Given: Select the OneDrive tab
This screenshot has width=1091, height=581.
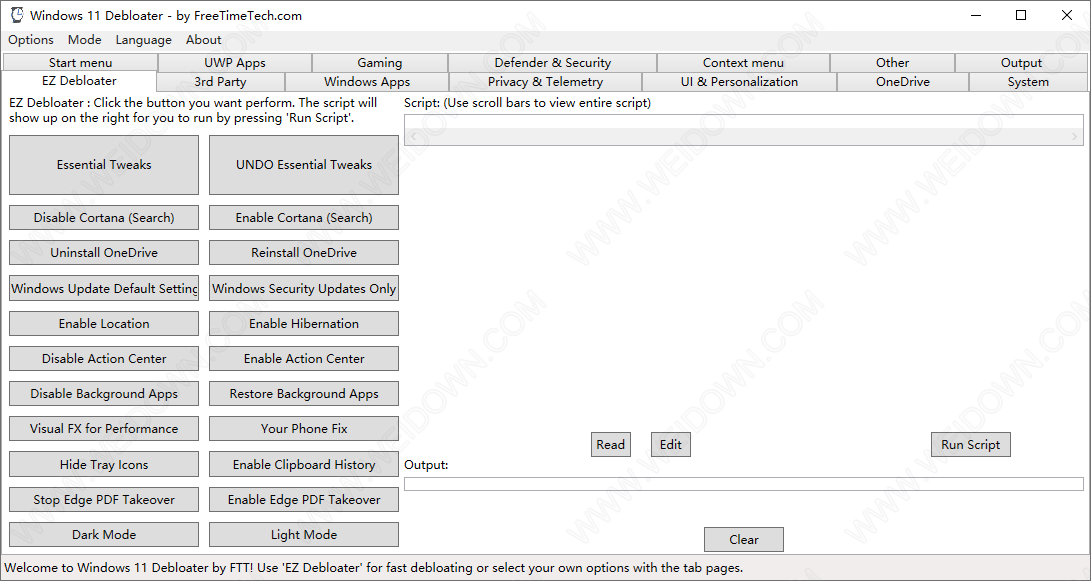Looking at the screenshot, I should (x=902, y=82).
